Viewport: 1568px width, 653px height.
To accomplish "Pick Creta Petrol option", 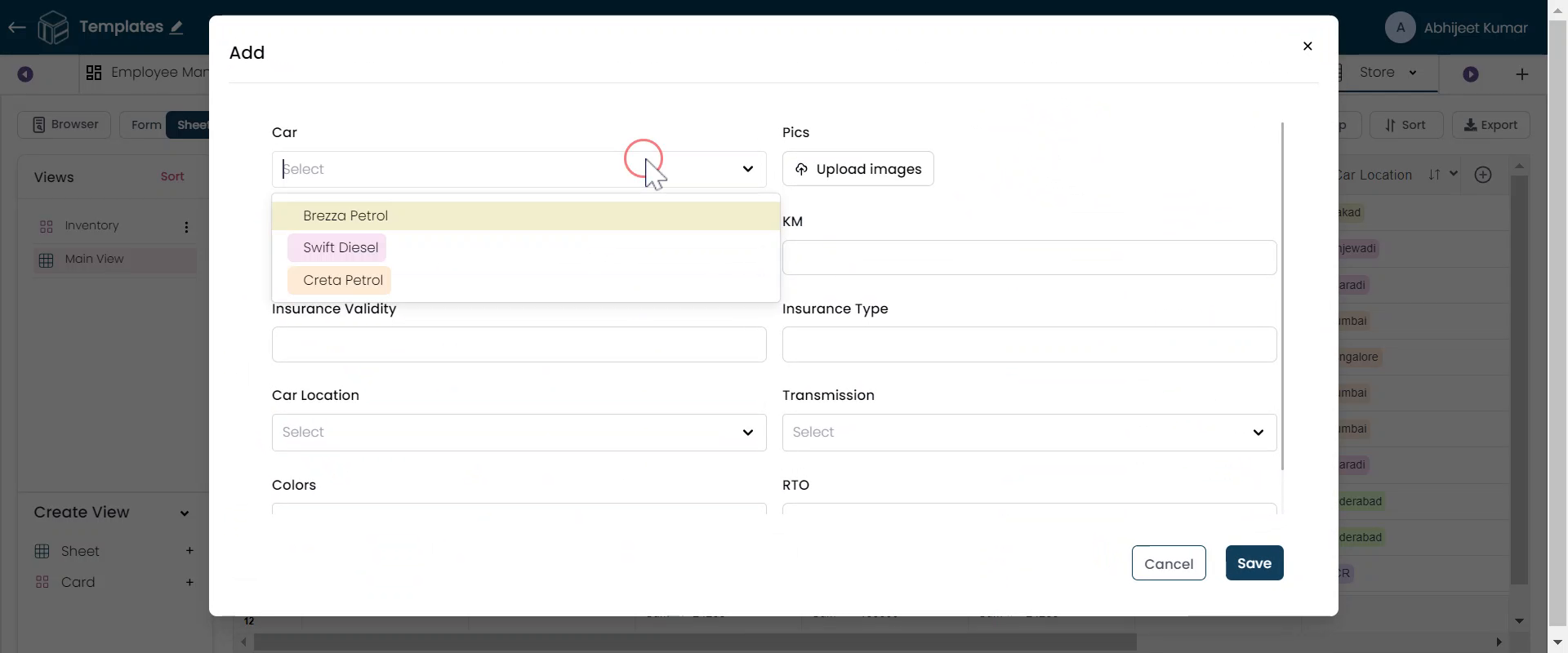I will (x=339, y=281).
